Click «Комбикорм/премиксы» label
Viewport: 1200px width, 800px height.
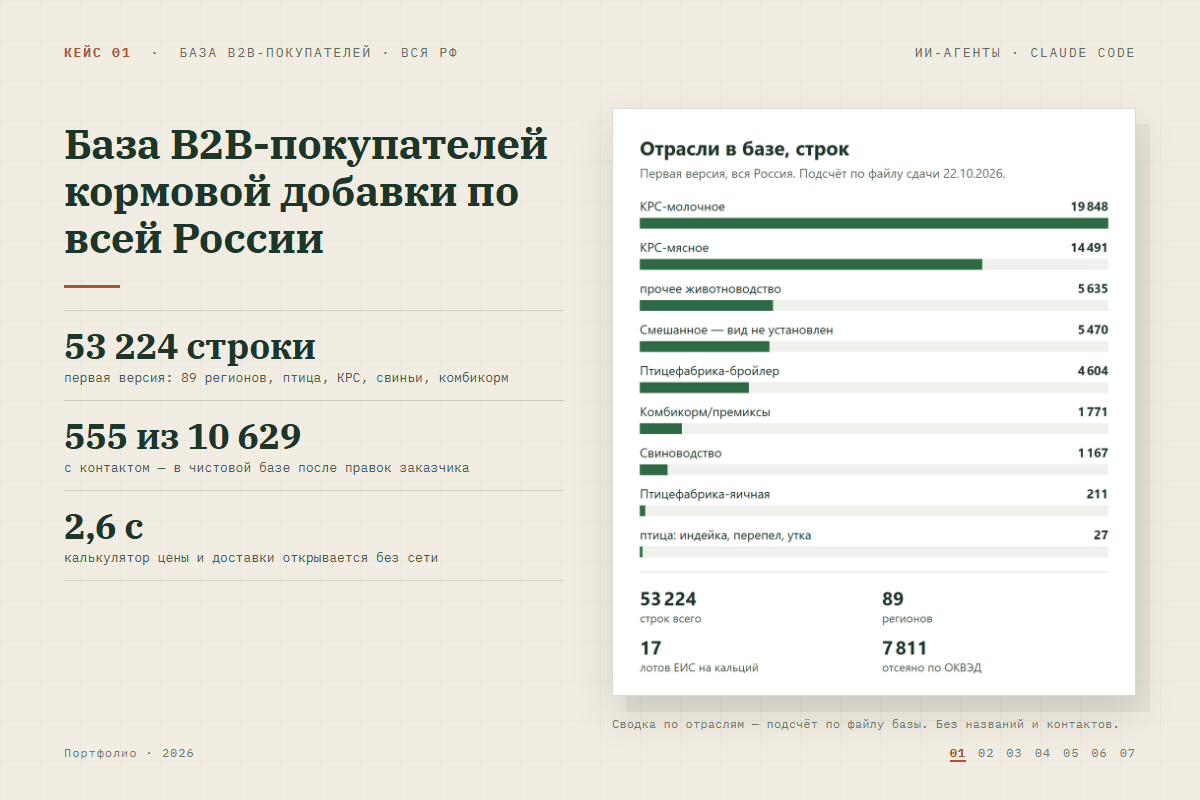coord(705,412)
